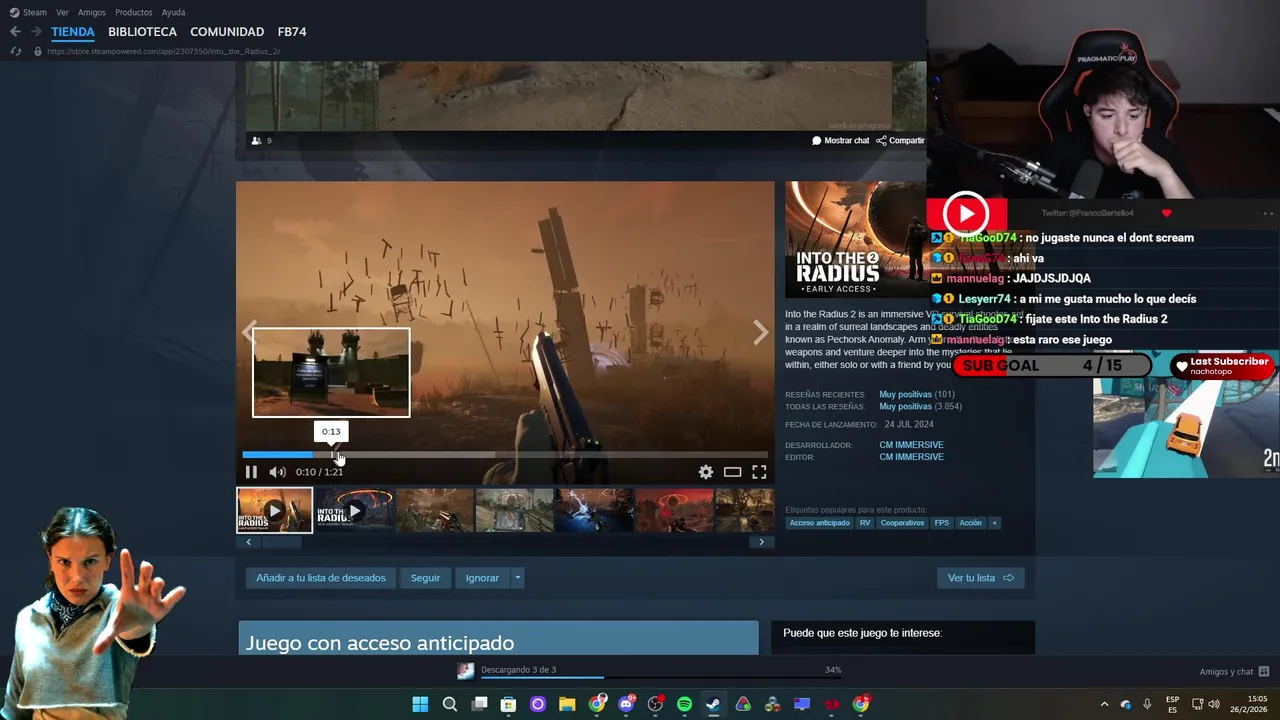Open Ver tu lista
1280x720 pixels.
click(x=980, y=578)
